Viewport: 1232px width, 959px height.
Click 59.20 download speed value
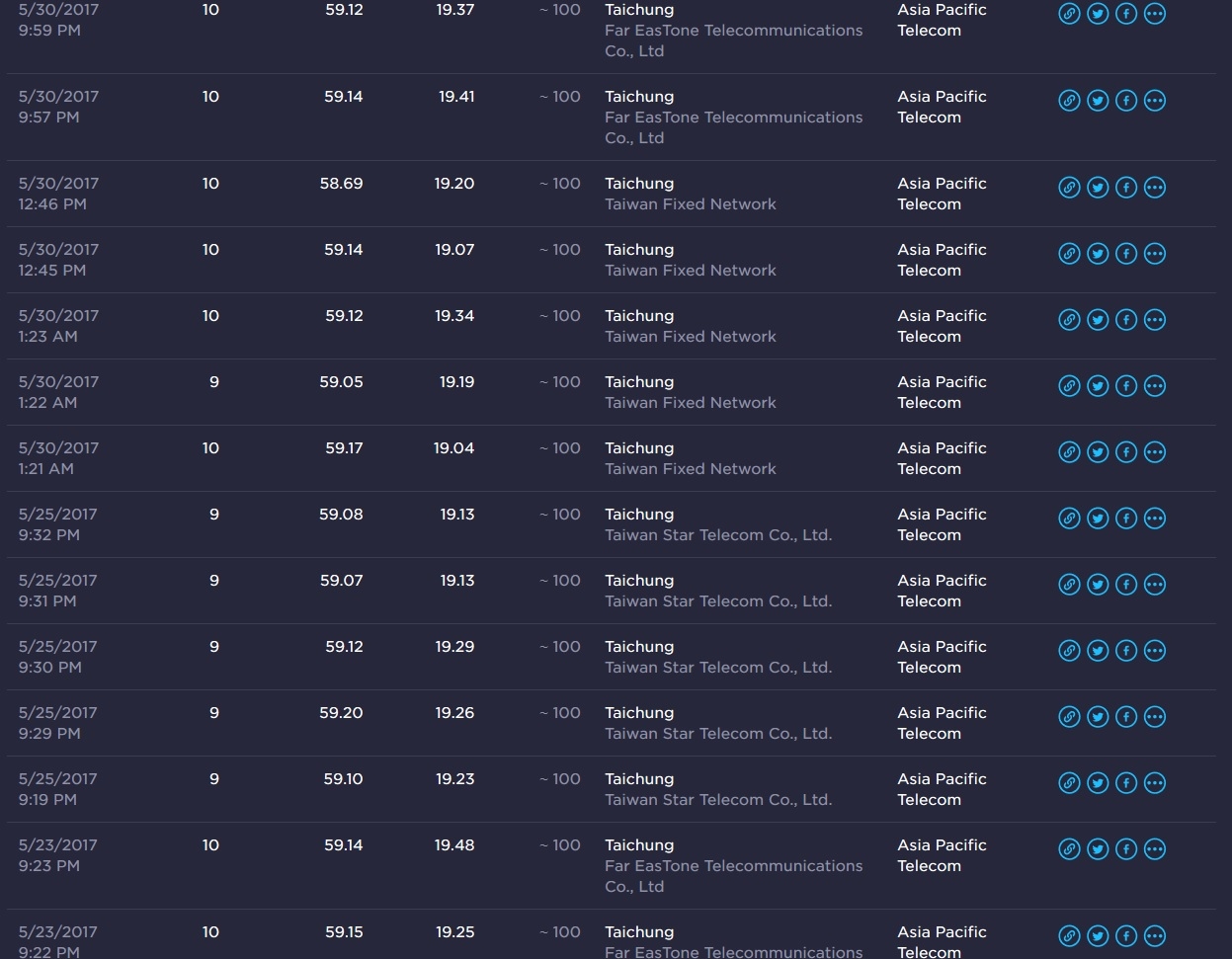[x=341, y=713]
